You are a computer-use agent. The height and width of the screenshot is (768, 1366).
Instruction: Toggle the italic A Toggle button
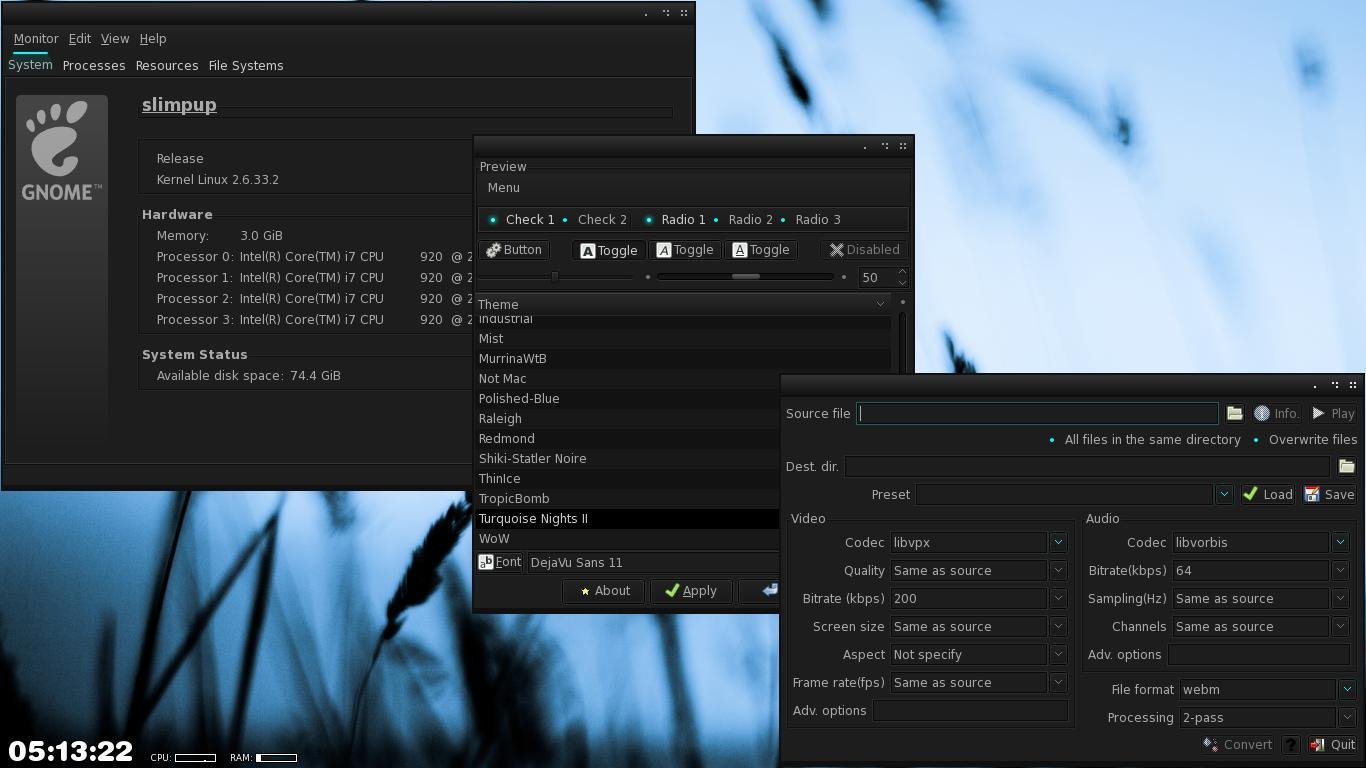pyautogui.click(x=684, y=250)
